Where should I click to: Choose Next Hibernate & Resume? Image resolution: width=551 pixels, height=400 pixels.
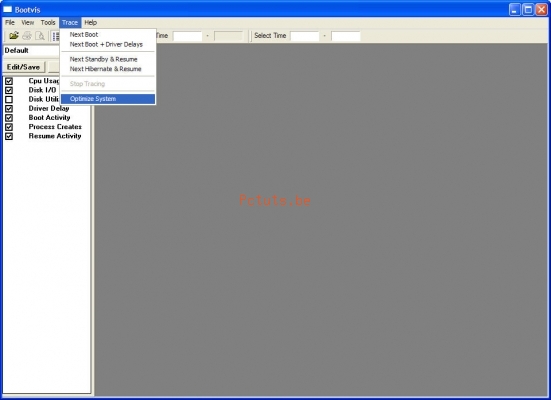[108, 69]
